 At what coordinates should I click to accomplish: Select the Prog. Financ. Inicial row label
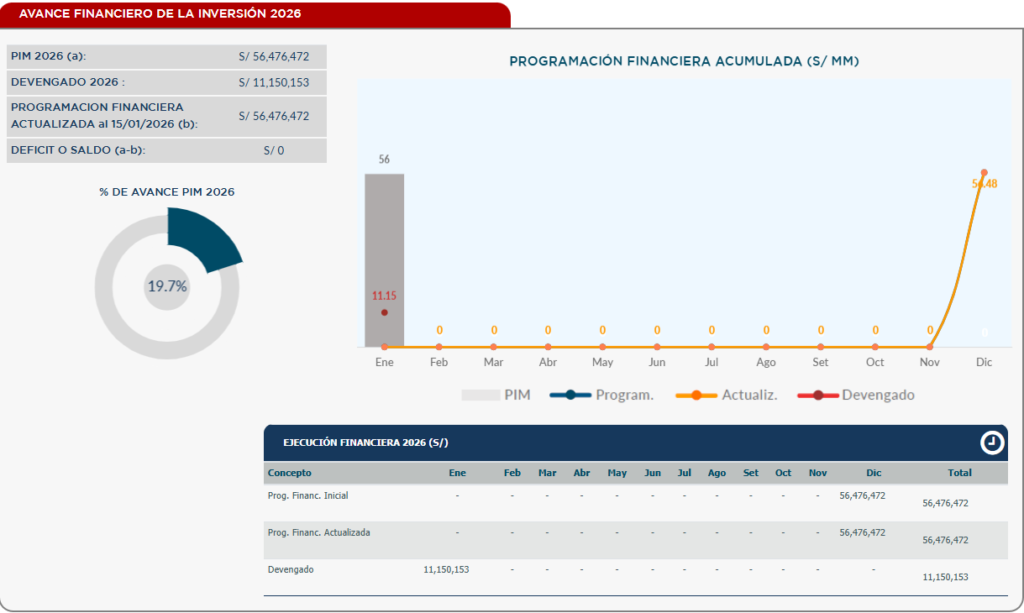308,496
